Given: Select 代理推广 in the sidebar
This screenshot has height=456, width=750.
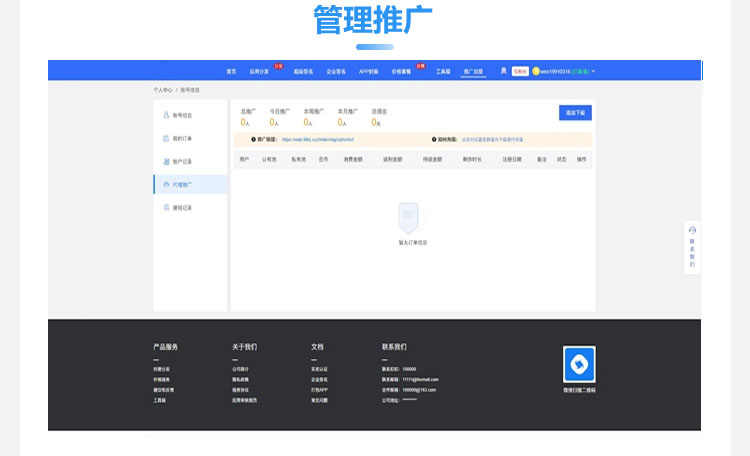Looking at the screenshot, I should (x=182, y=185).
